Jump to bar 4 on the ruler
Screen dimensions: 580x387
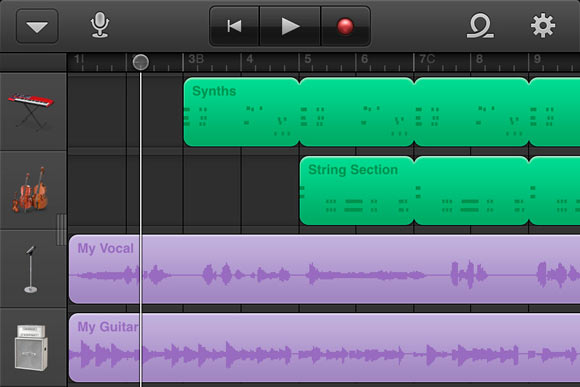coord(250,59)
